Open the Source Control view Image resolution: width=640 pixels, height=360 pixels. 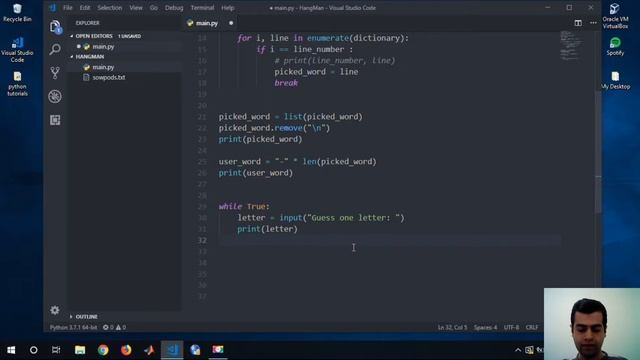(x=55, y=73)
